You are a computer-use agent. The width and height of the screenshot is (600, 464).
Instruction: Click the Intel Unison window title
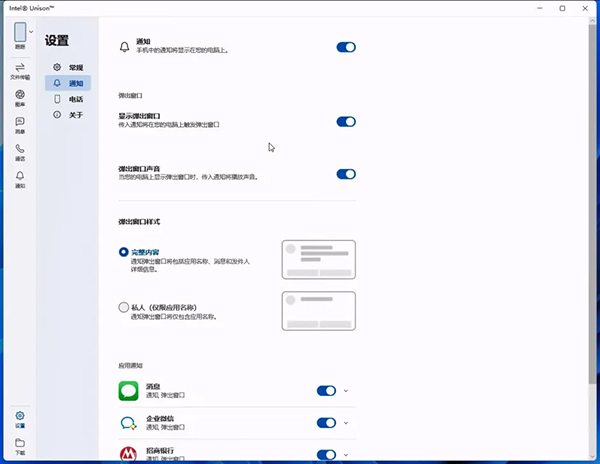[x=32, y=8]
